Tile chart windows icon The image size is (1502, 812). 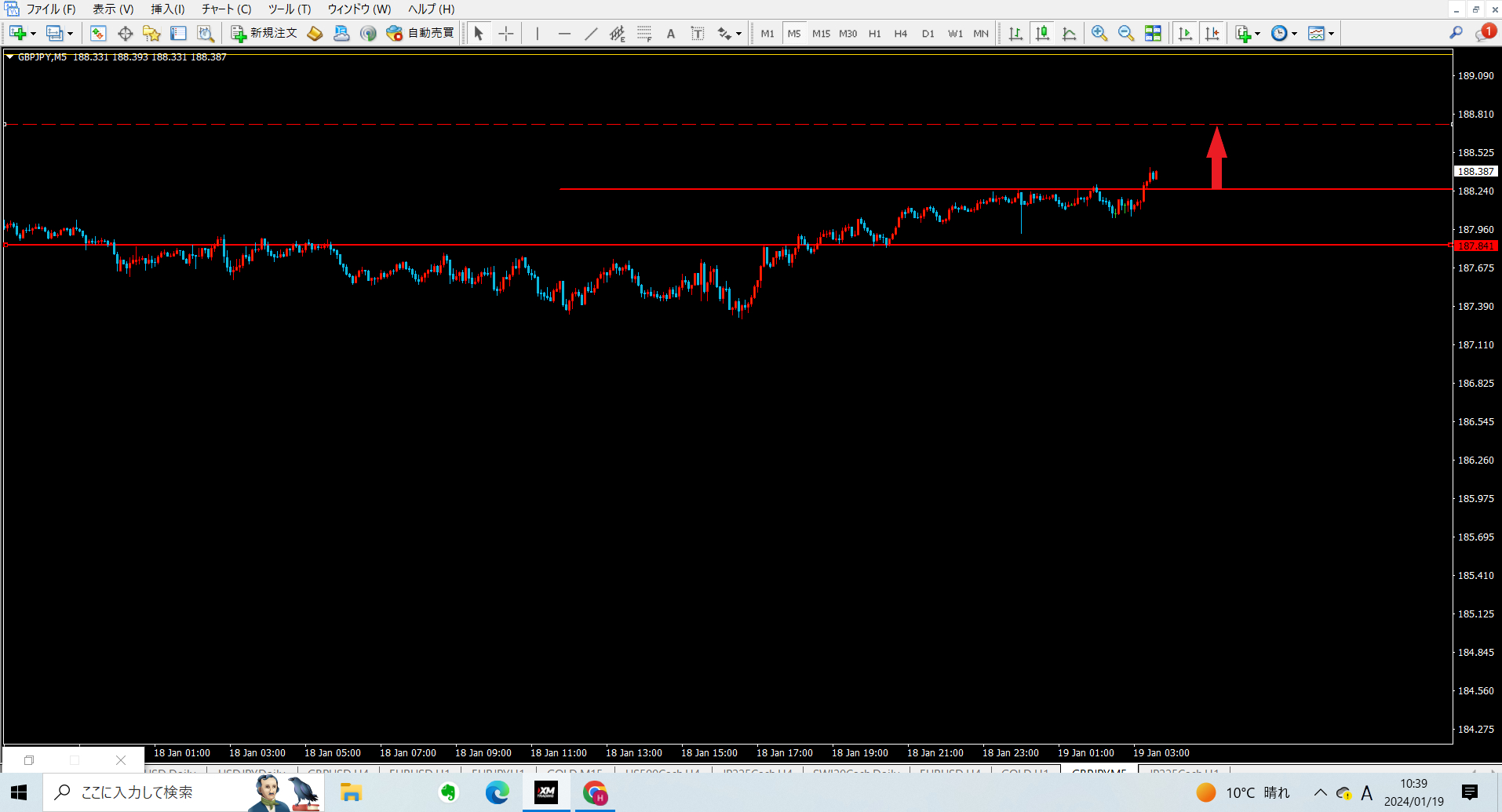1153,33
